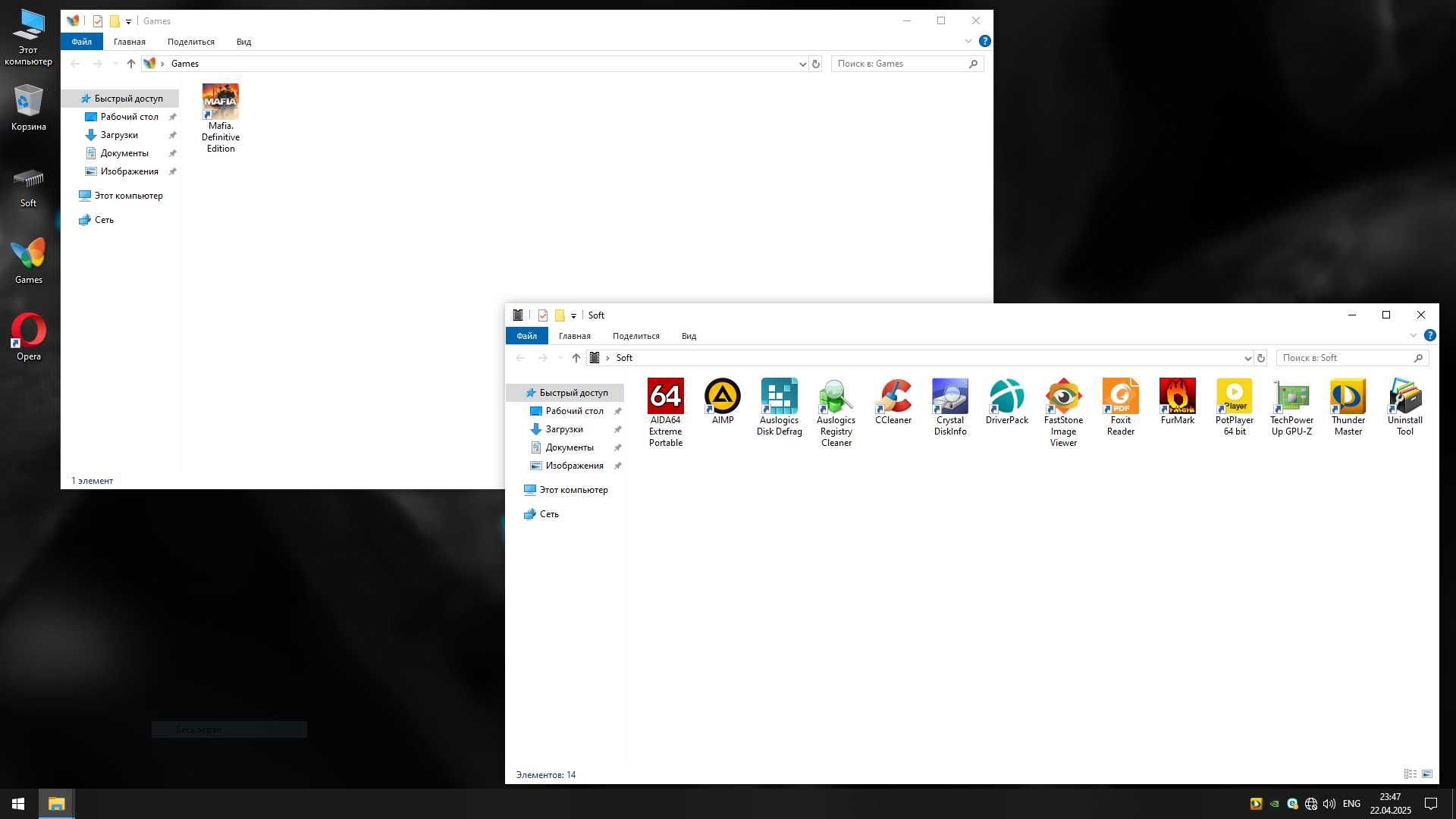Refresh the Soft folder view

click(1261, 358)
